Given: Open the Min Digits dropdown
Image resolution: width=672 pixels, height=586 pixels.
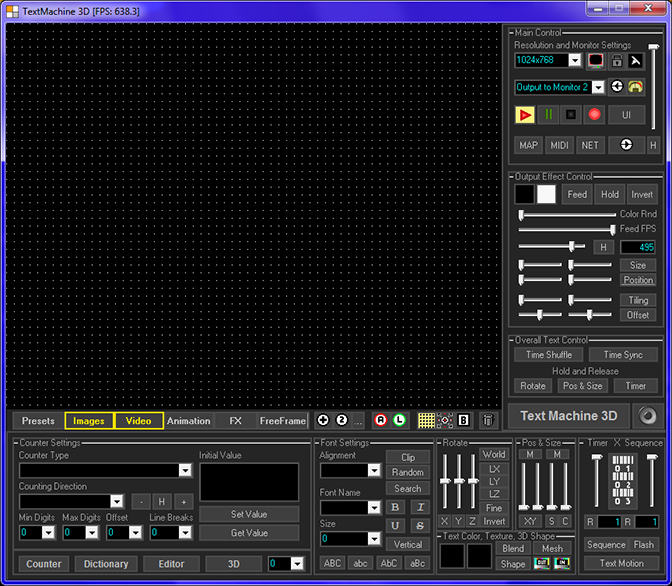Looking at the screenshot, I should coord(48,532).
